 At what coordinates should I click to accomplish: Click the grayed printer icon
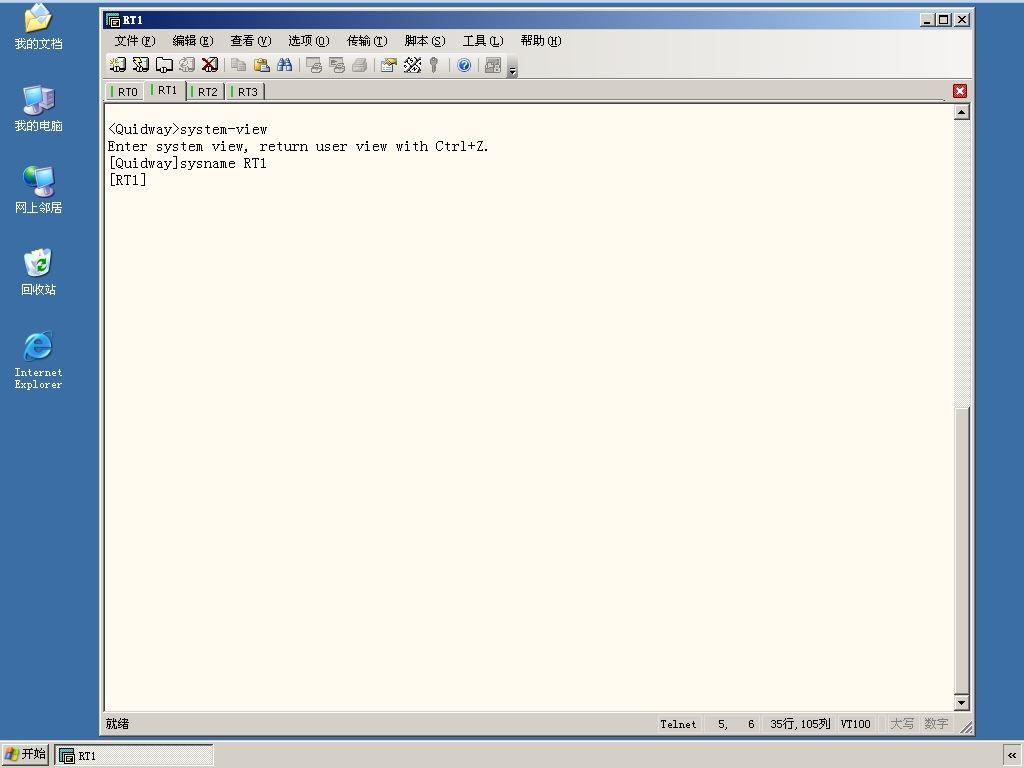360,65
